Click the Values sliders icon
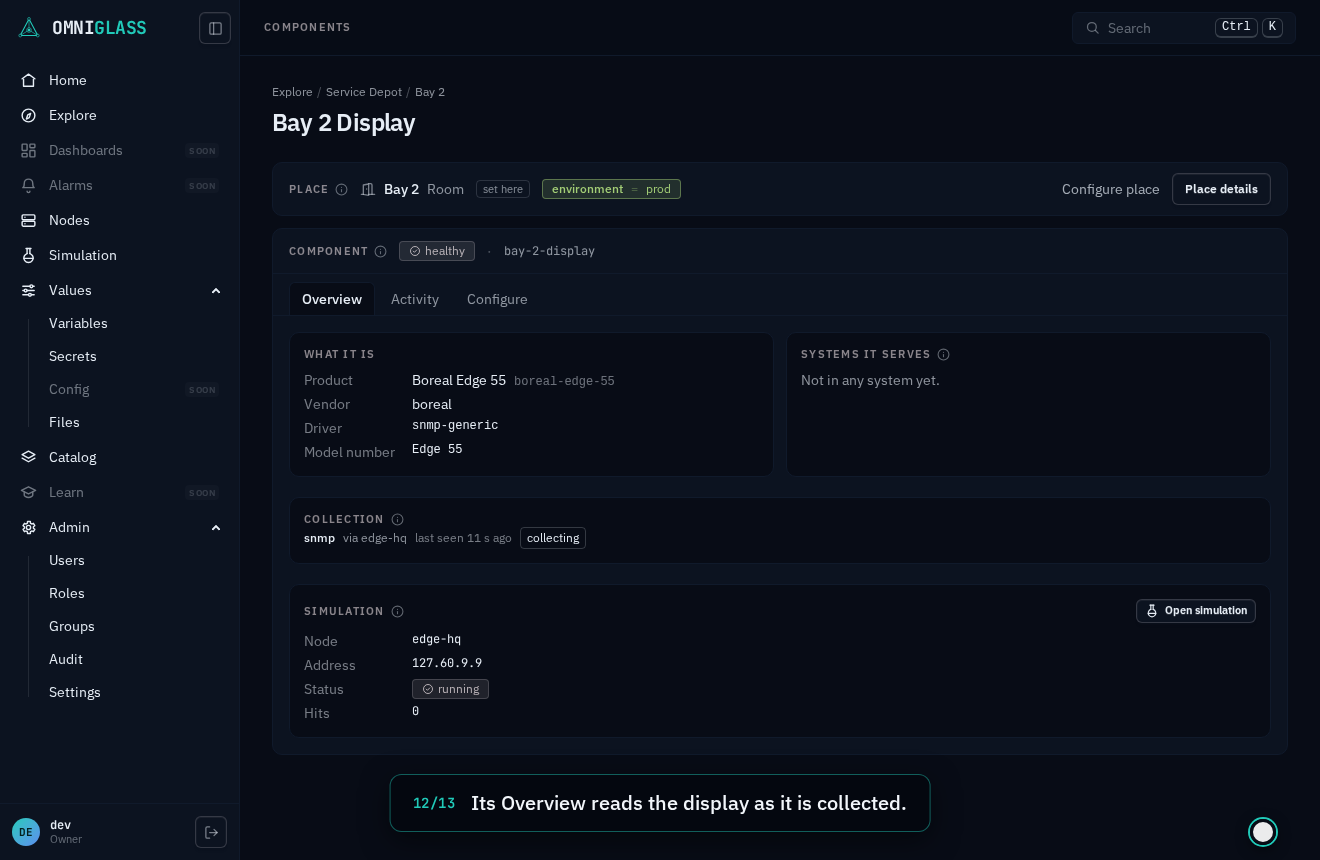The width and height of the screenshot is (1320, 860). (x=29, y=290)
